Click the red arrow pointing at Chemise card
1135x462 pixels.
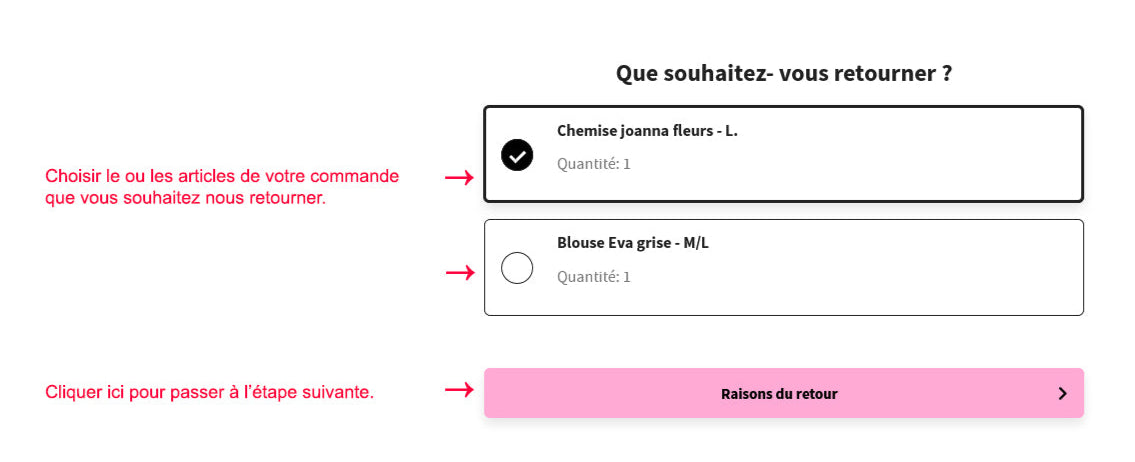460,177
